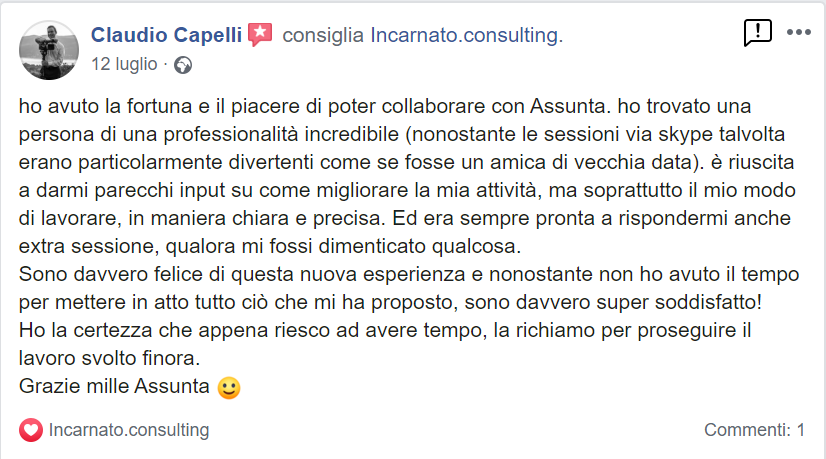Image resolution: width=826 pixels, height=459 pixels.
Task: Click the red star recommendation badge
Action: 260,35
